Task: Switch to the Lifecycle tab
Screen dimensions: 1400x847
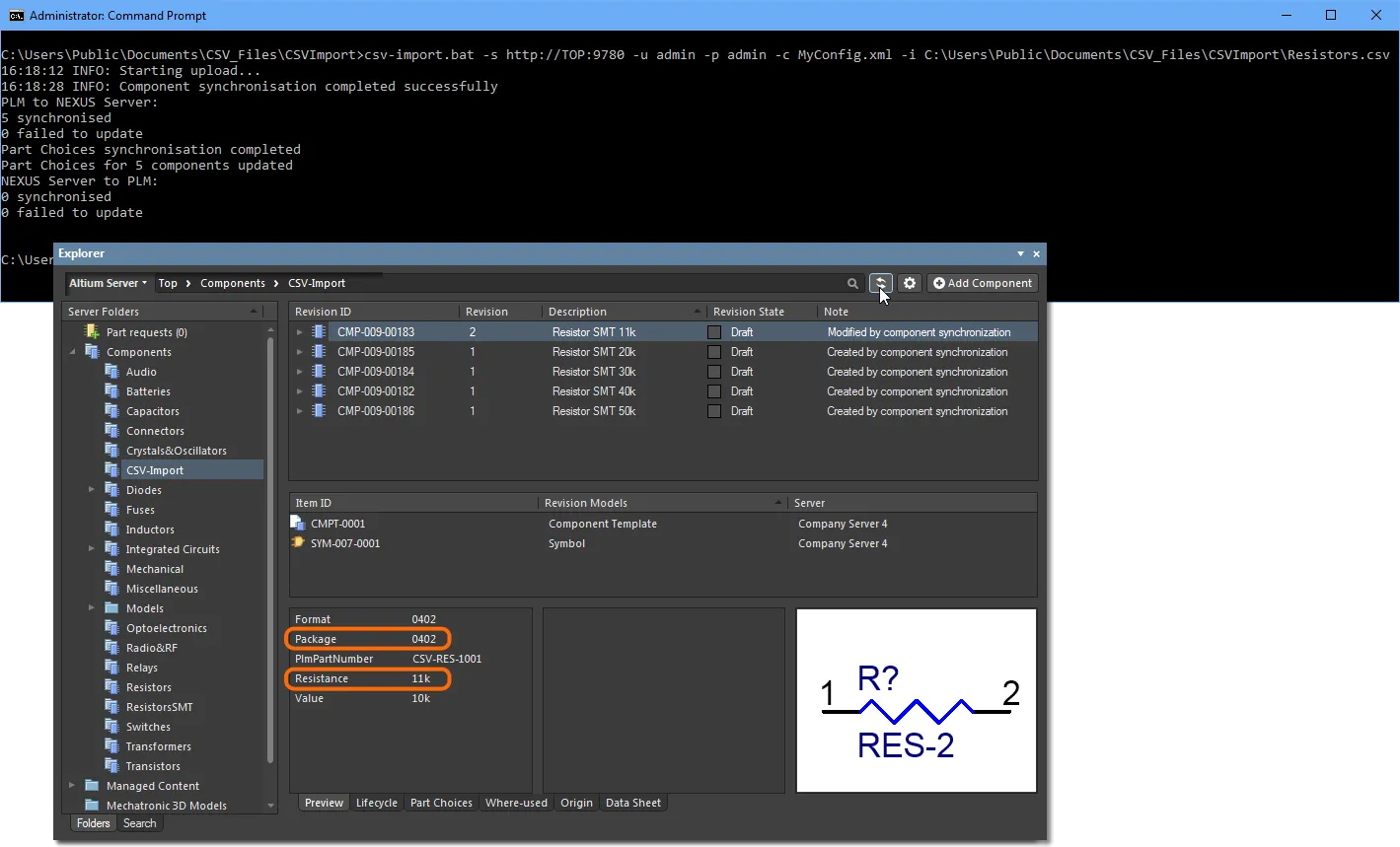Action: 377,803
